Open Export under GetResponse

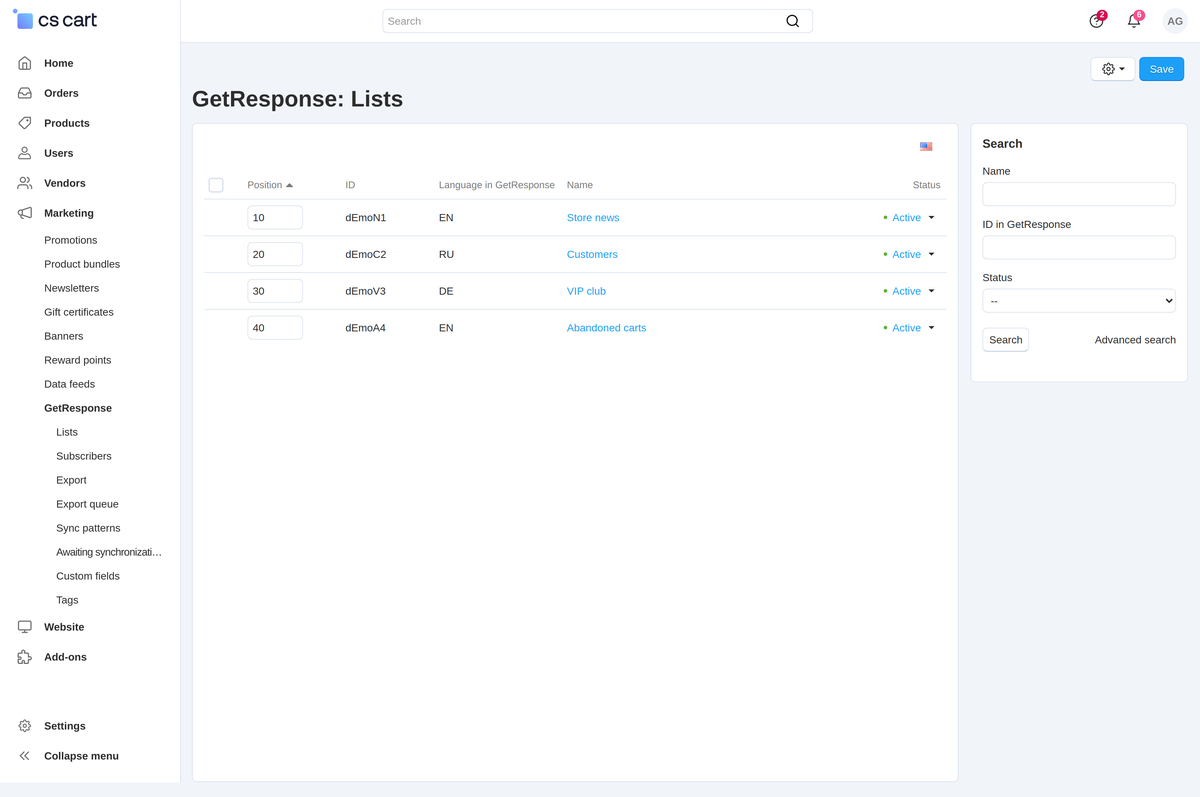tap(71, 480)
